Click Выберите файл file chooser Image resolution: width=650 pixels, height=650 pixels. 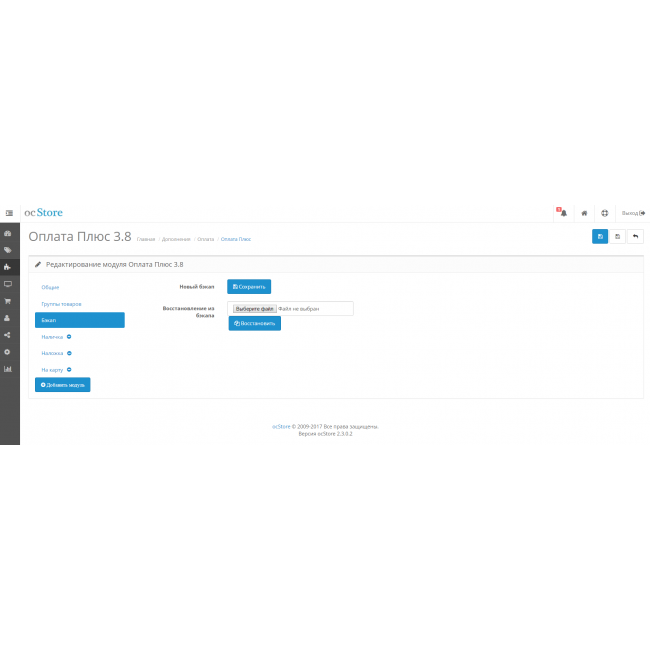[x=254, y=309]
